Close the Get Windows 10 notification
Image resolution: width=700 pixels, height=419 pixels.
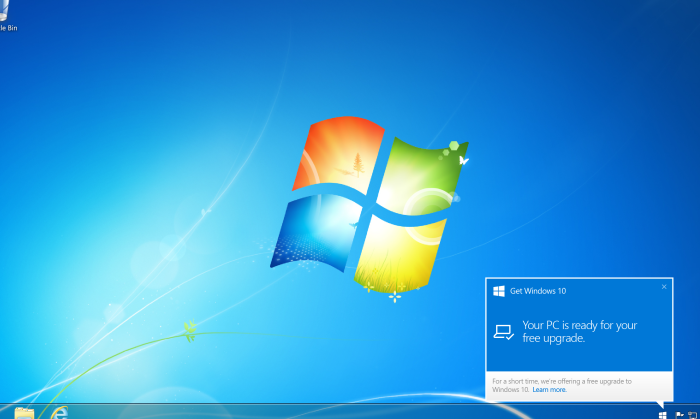coord(664,287)
